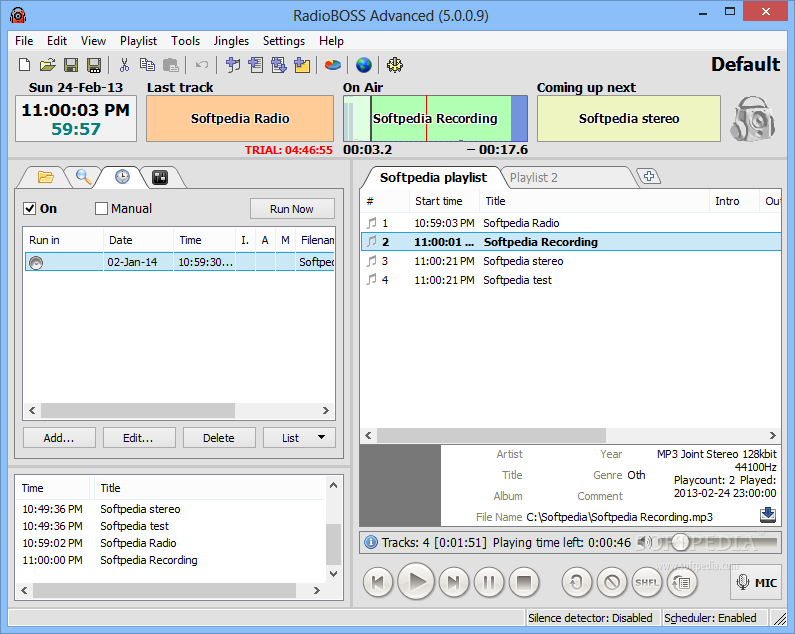Viewport: 795px width, 634px height.
Task: Delete the selected scheduler event
Action: (x=219, y=438)
